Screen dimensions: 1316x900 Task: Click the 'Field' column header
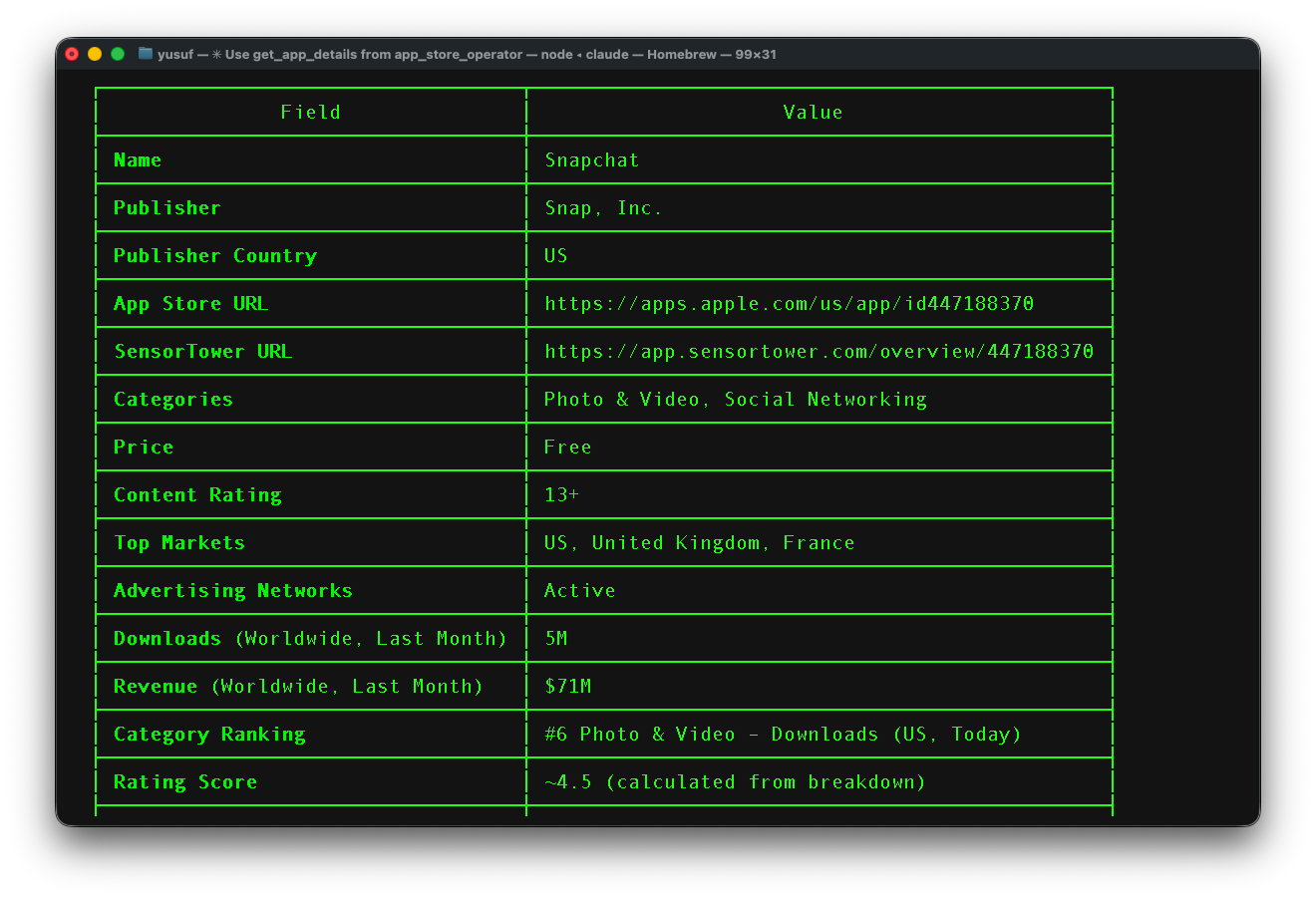310,113
